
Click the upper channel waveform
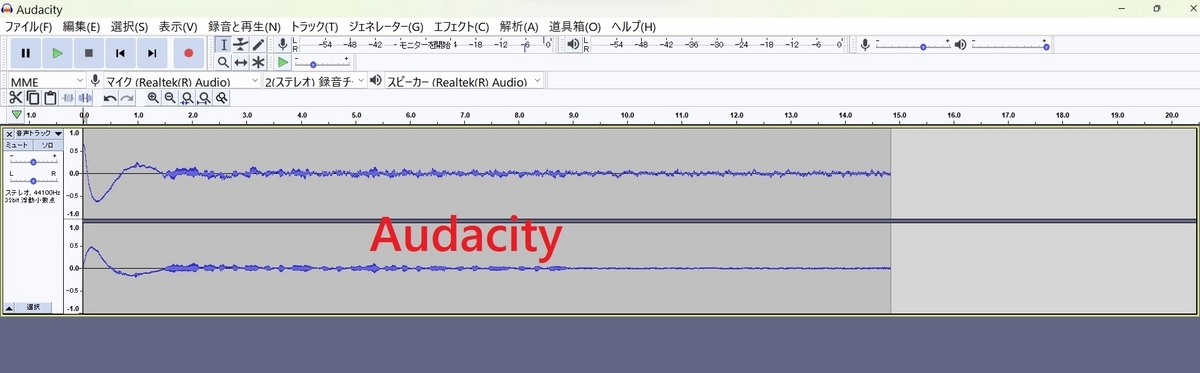(486, 173)
